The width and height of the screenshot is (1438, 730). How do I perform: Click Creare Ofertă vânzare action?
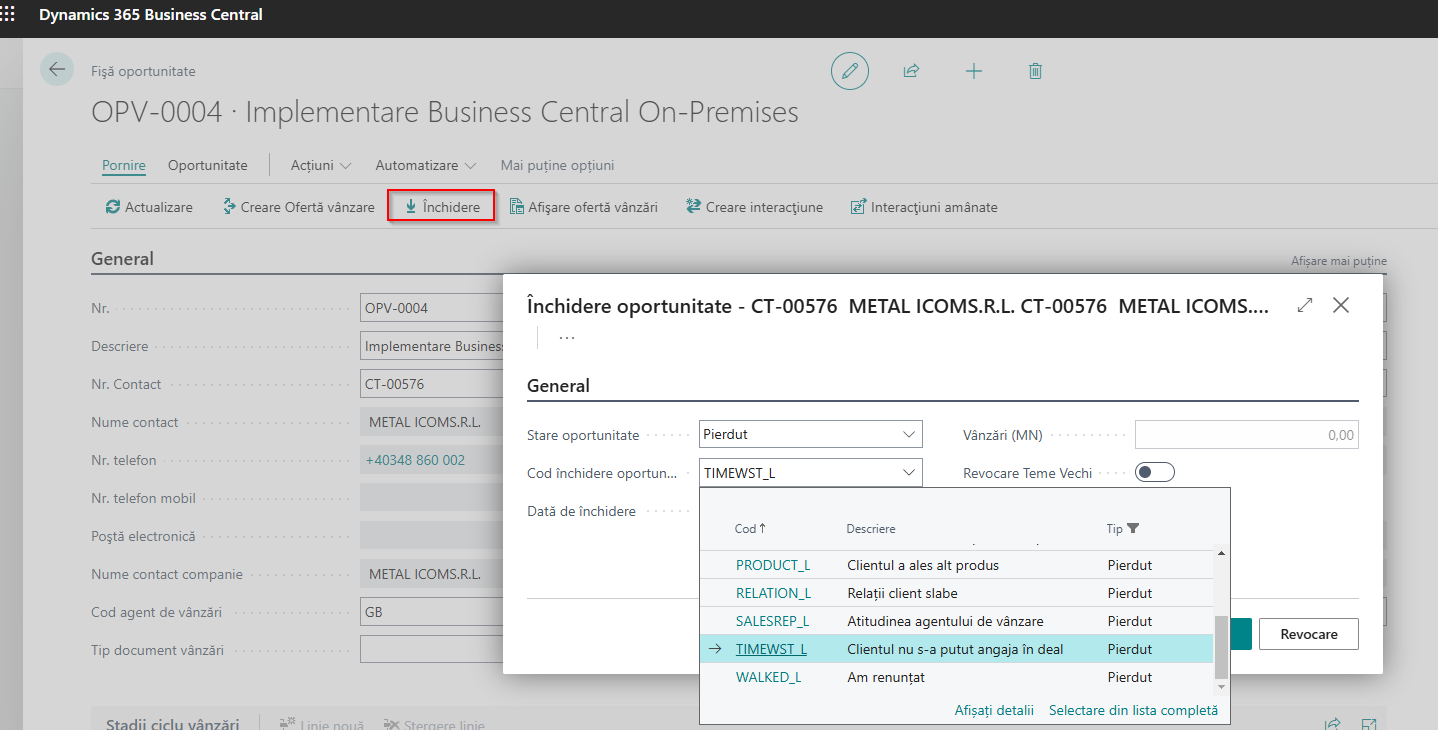click(x=298, y=207)
